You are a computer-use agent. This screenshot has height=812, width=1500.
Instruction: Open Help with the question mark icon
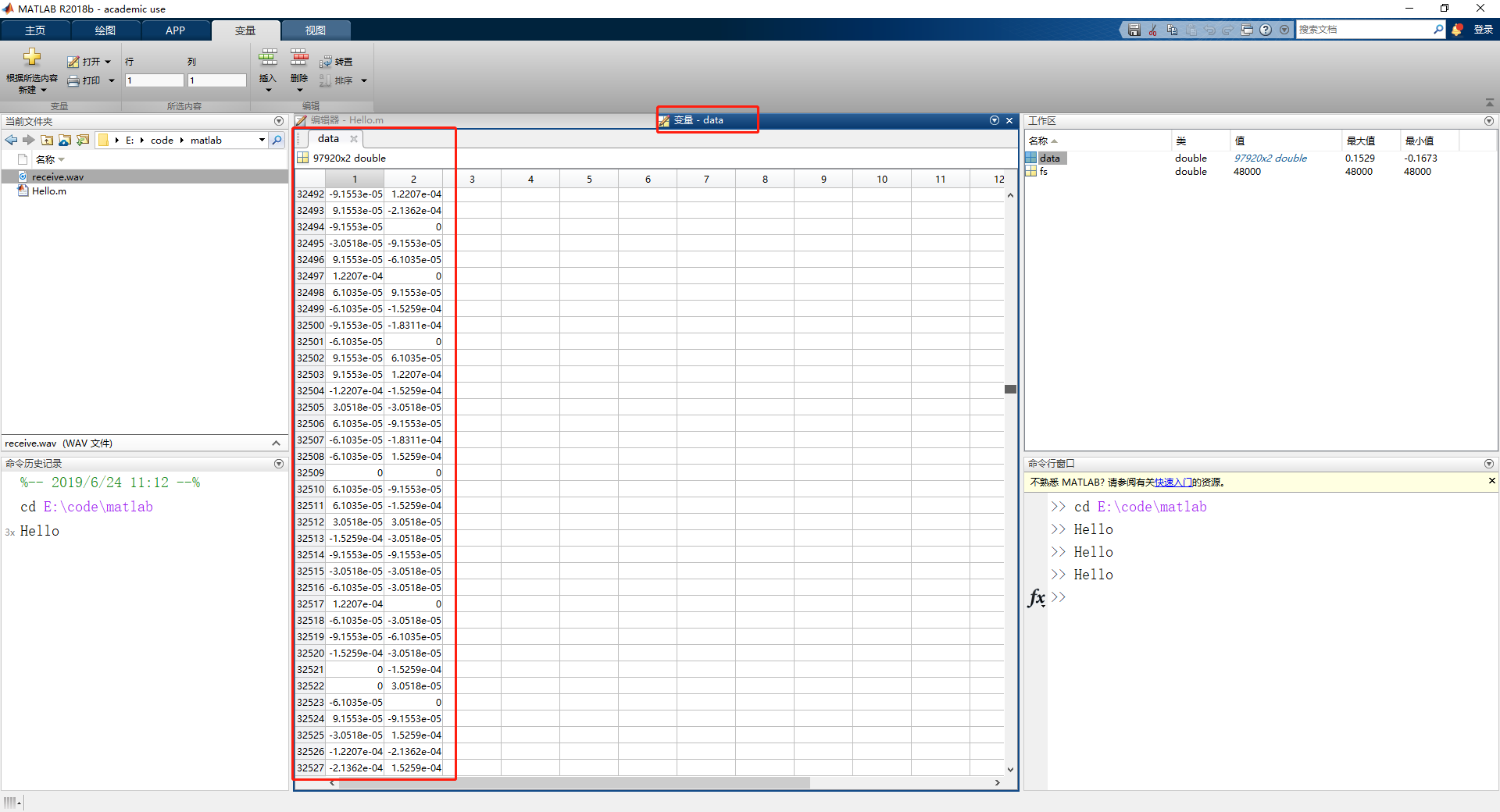pos(1266,30)
